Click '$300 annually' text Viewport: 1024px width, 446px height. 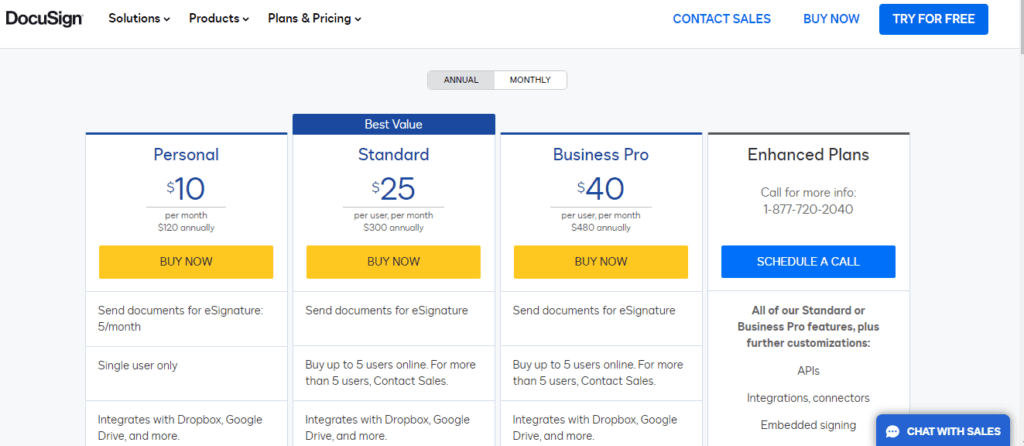coord(393,228)
